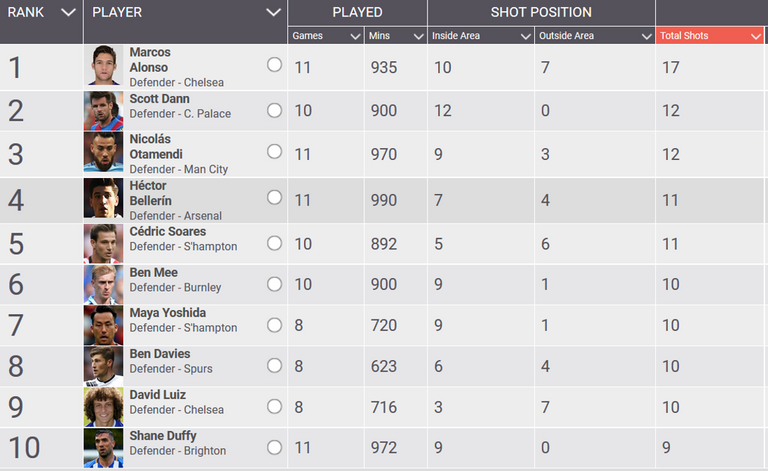
Task: Sort by Mins column chevron
Action: (x=418, y=36)
